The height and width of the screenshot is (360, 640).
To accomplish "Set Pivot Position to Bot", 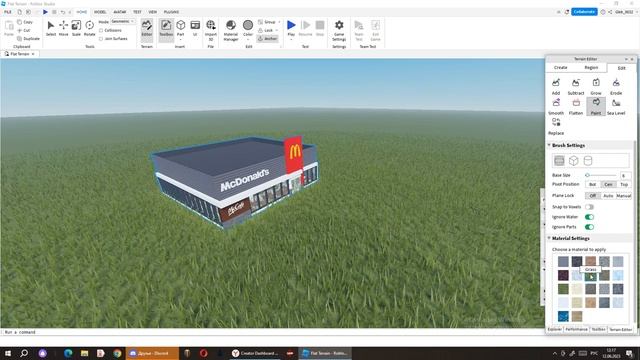I will (593, 184).
